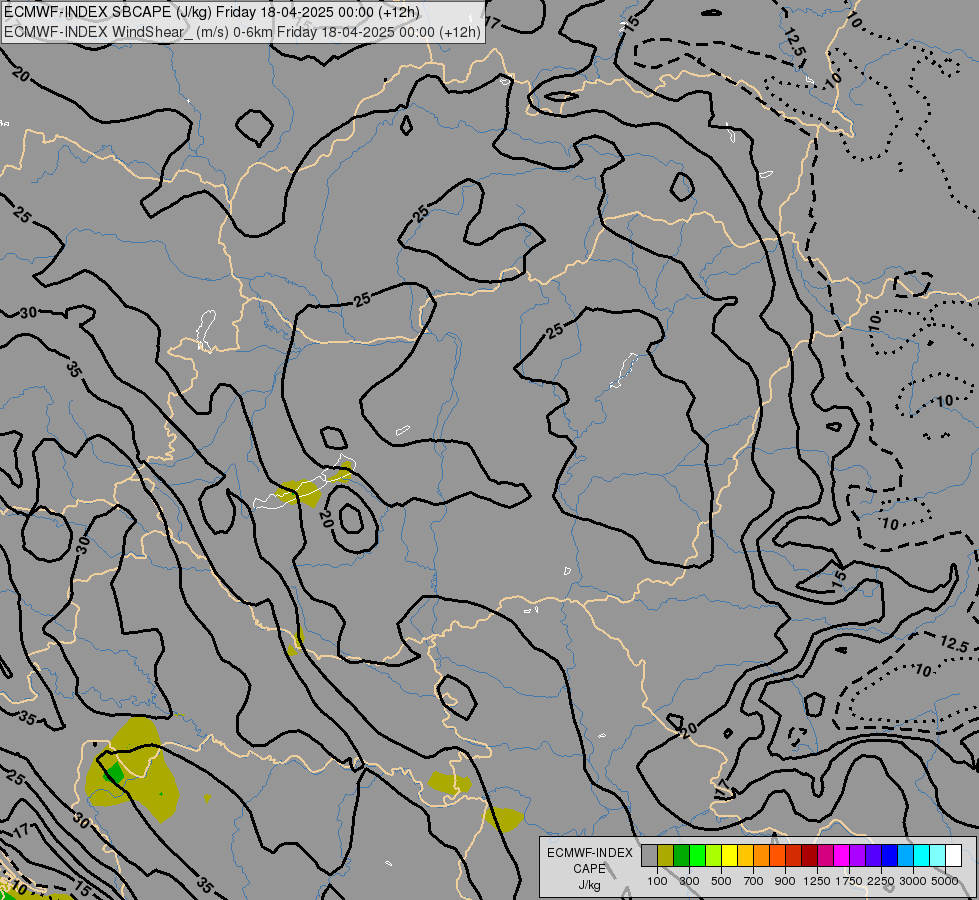Click the CAPE word in the legend box

tap(589, 869)
